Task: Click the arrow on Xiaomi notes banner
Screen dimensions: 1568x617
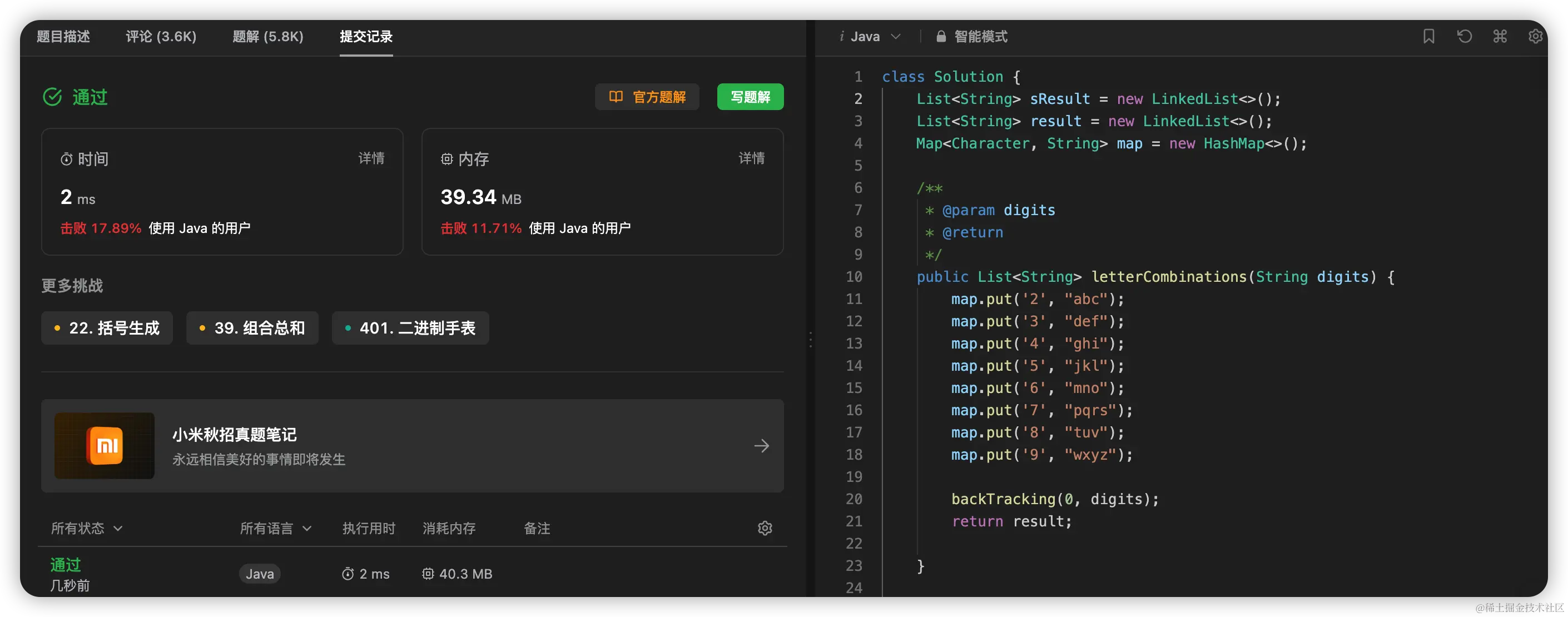Action: click(761, 446)
